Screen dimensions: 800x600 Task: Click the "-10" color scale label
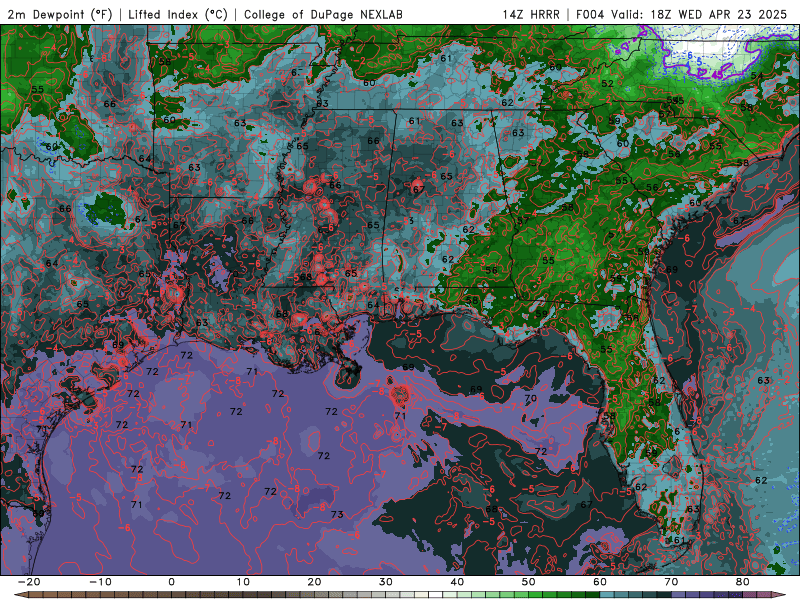coord(100,582)
